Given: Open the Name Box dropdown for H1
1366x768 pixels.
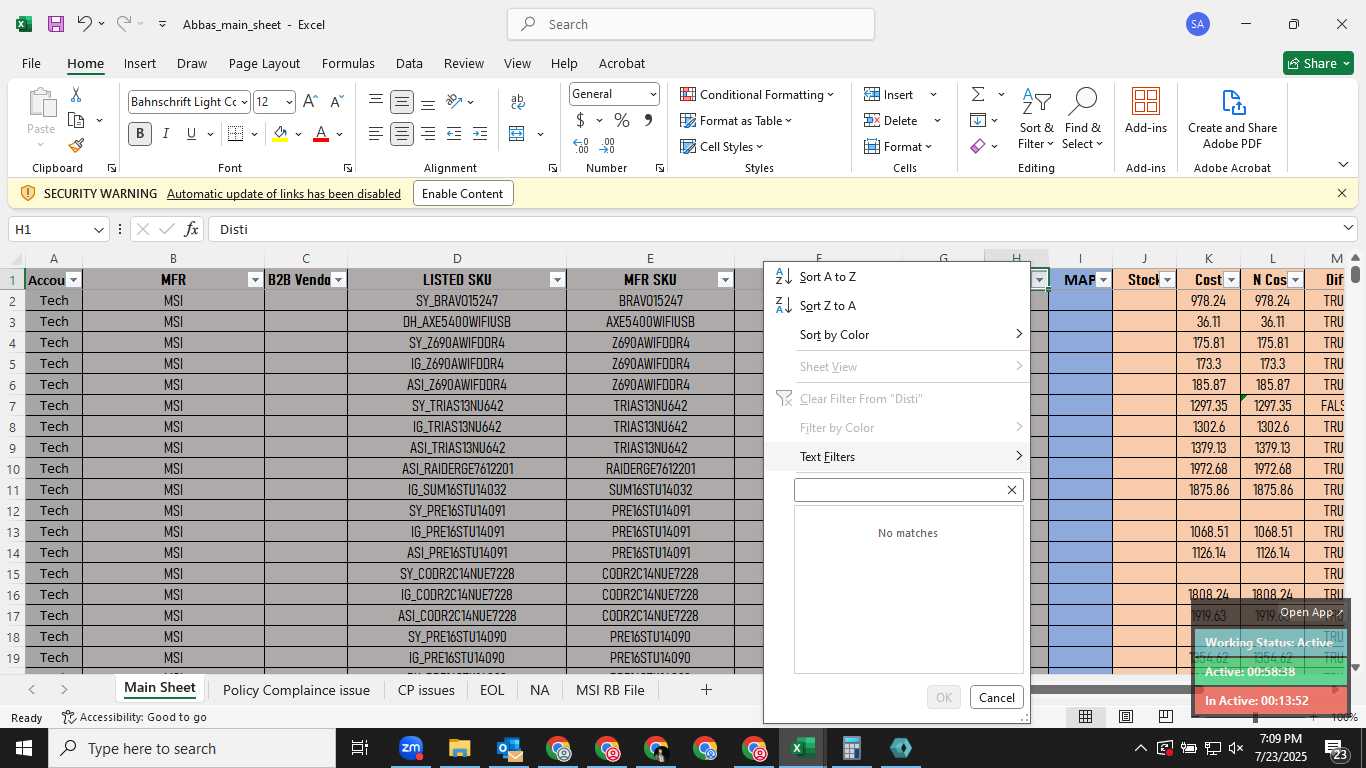Looking at the screenshot, I should (x=98, y=229).
